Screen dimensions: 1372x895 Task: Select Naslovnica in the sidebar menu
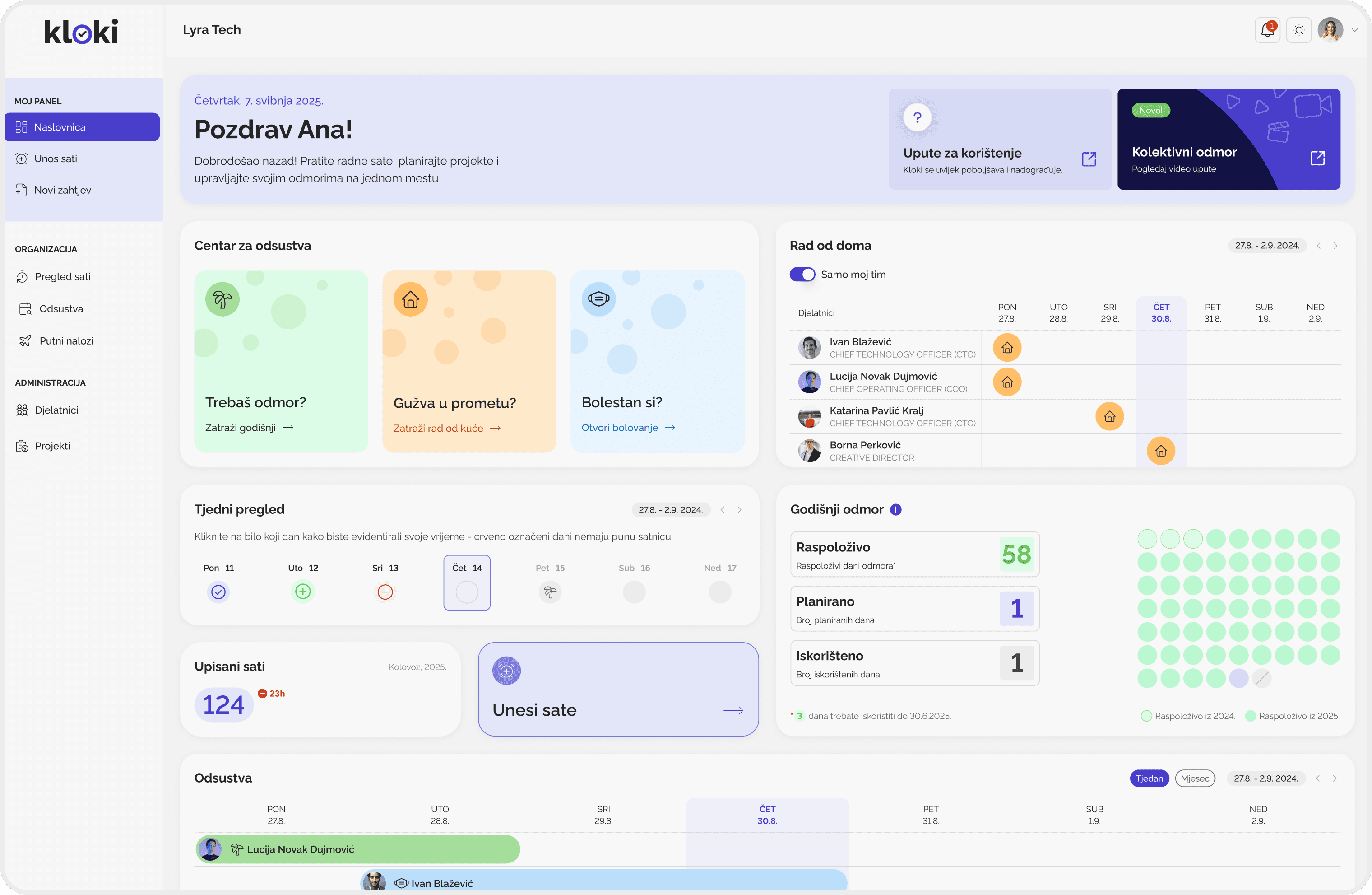tap(60, 127)
